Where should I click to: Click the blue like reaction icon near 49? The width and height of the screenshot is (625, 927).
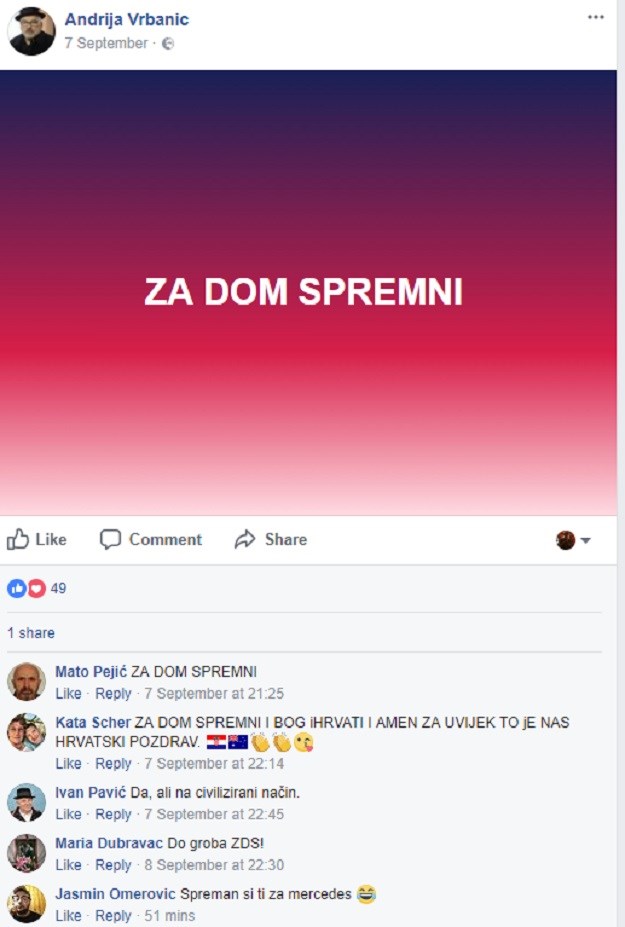[x=16, y=588]
